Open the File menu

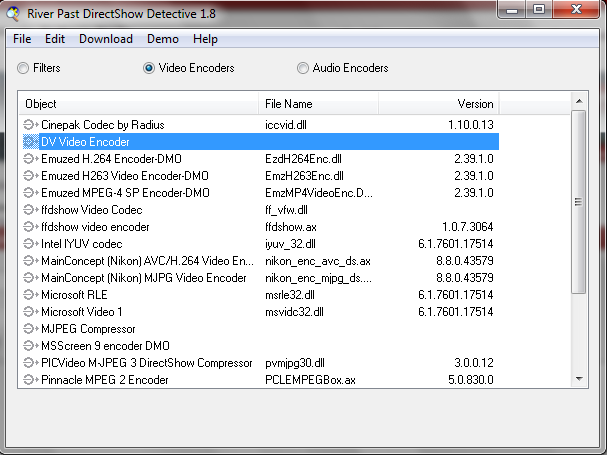click(22, 39)
